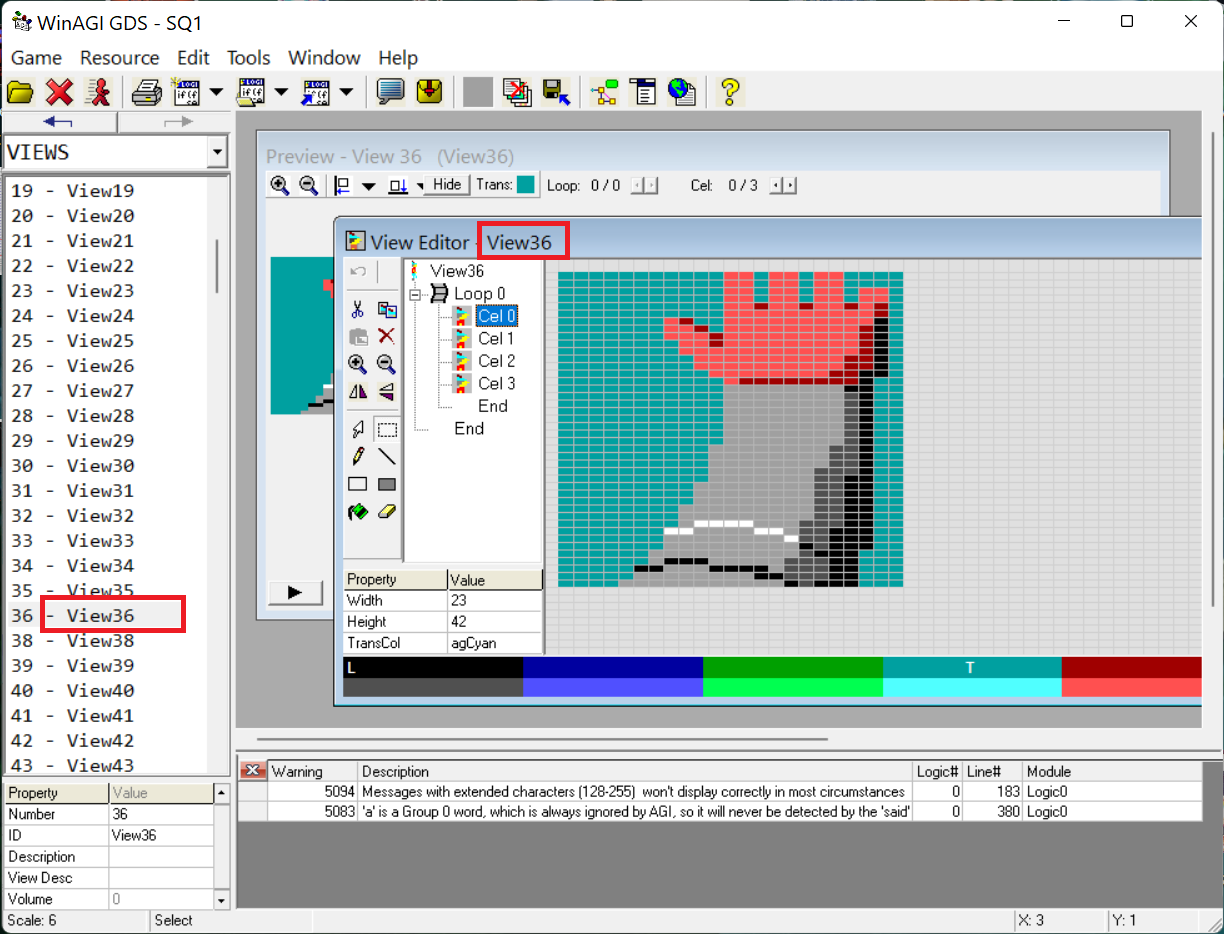Open the horizontal alignment dropdown in the preview
1224x934 pixels.
click(369, 185)
